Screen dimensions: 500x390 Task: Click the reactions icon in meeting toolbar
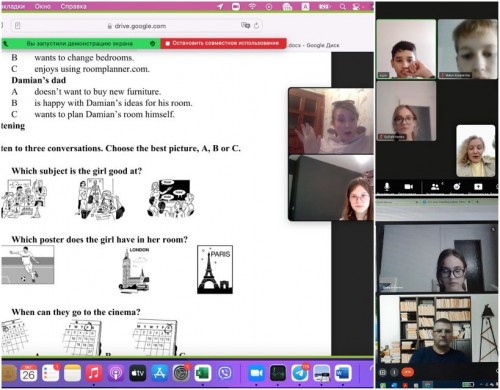(457, 187)
